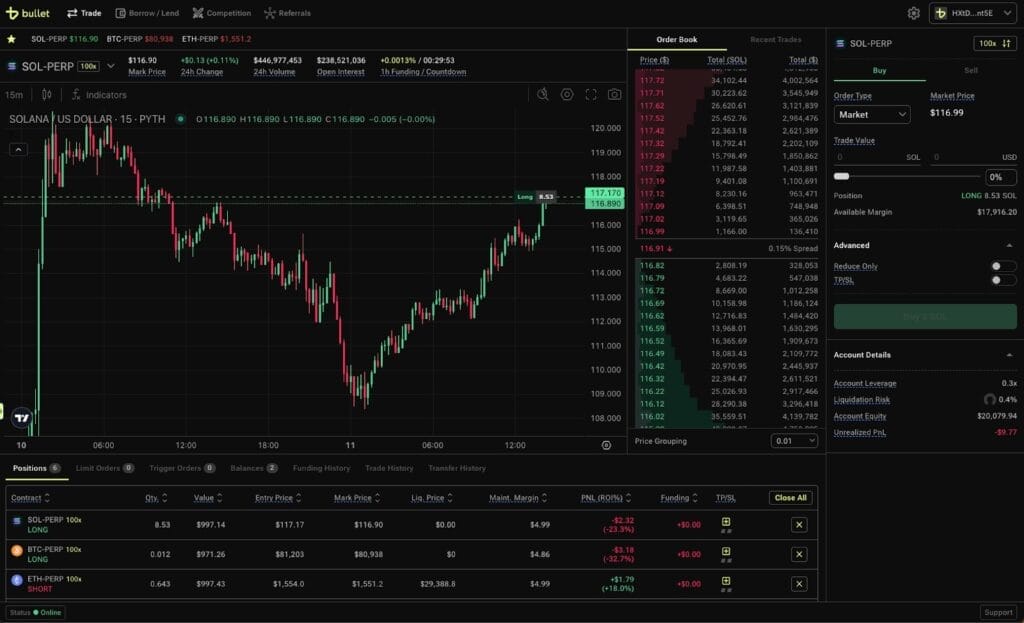Adjust the trade value percentage slider
Screen dimensions: 1024x623
tap(841, 176)
